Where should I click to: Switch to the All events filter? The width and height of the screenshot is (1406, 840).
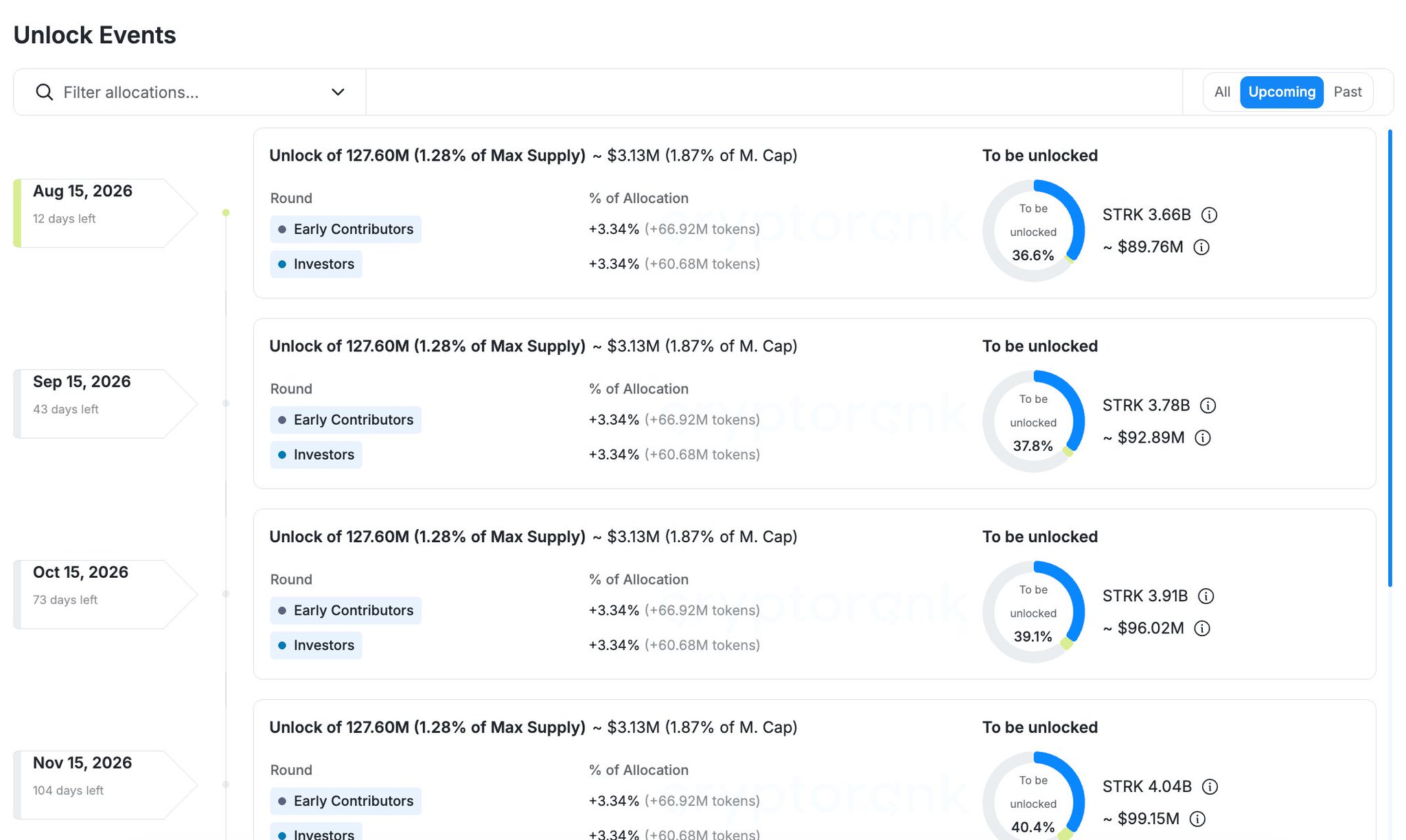pos(1222,92)
